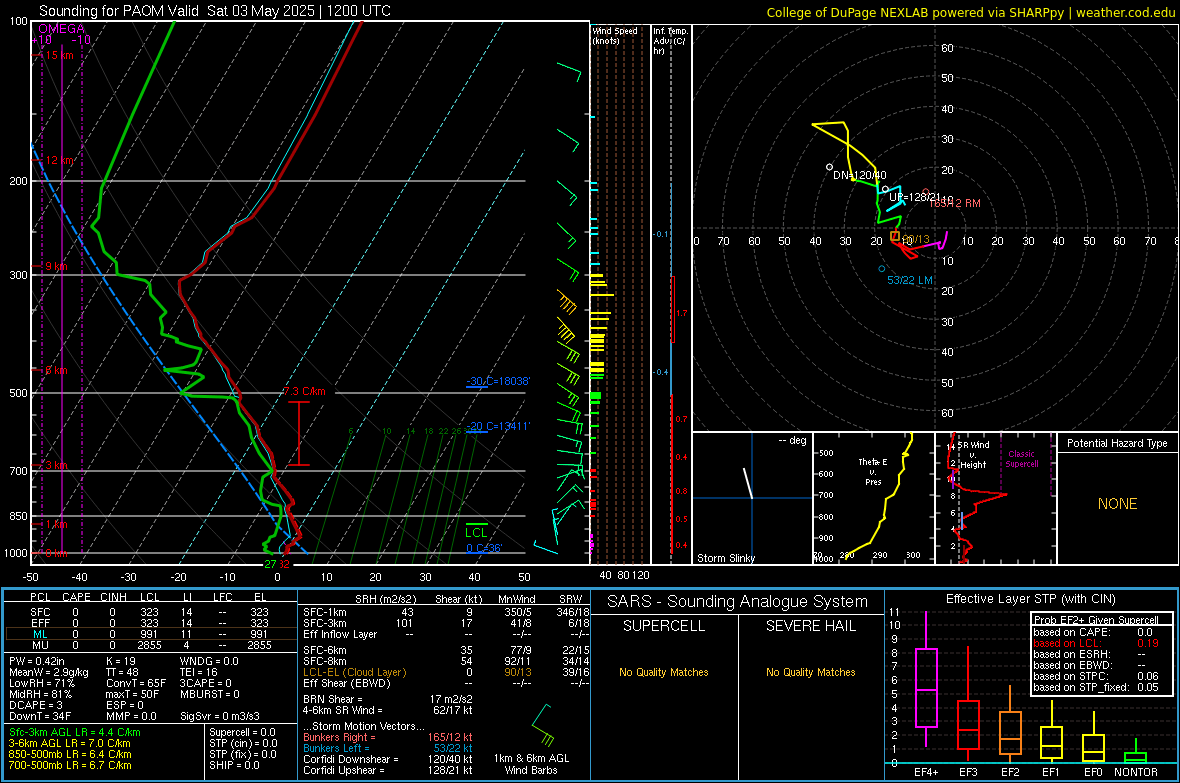Click the SigSvr = 0 m3/s3 value
Viewport: 1180px width, 783px height.
point(220,716)
